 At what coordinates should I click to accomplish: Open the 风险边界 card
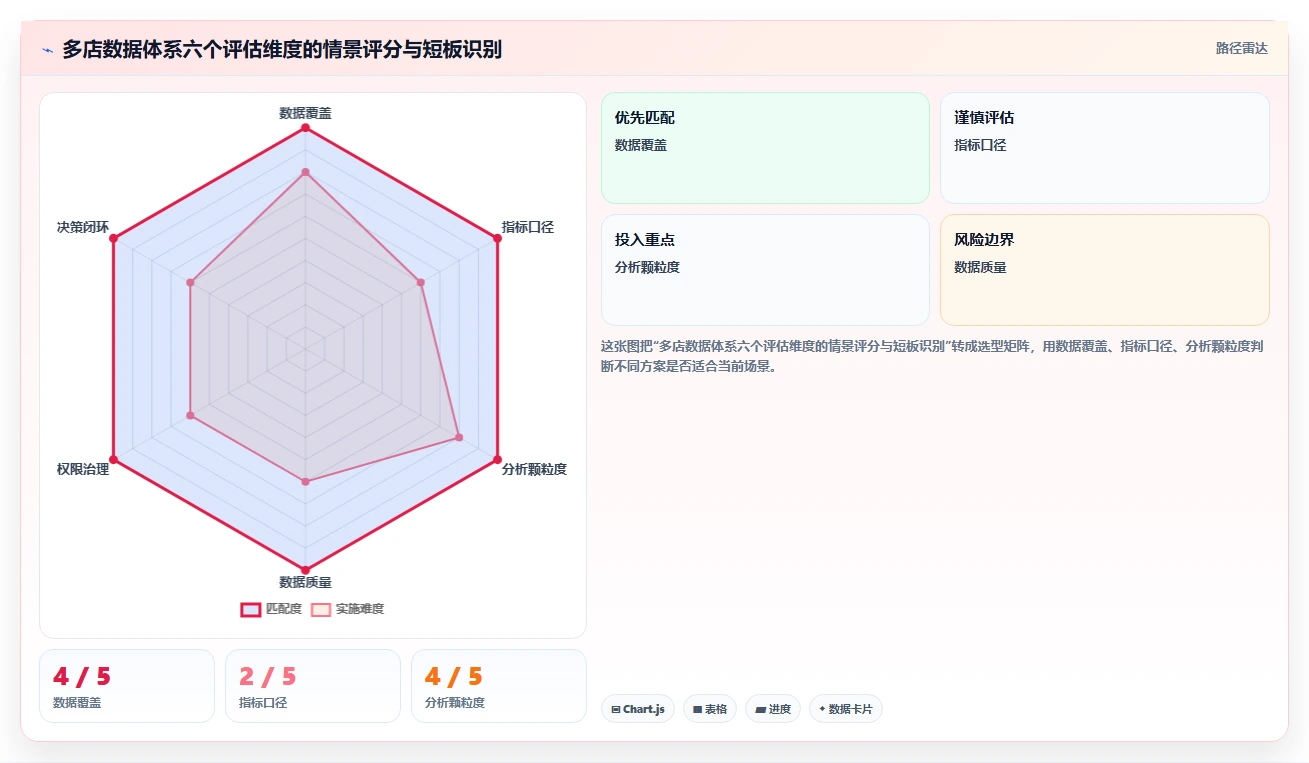1105,270
